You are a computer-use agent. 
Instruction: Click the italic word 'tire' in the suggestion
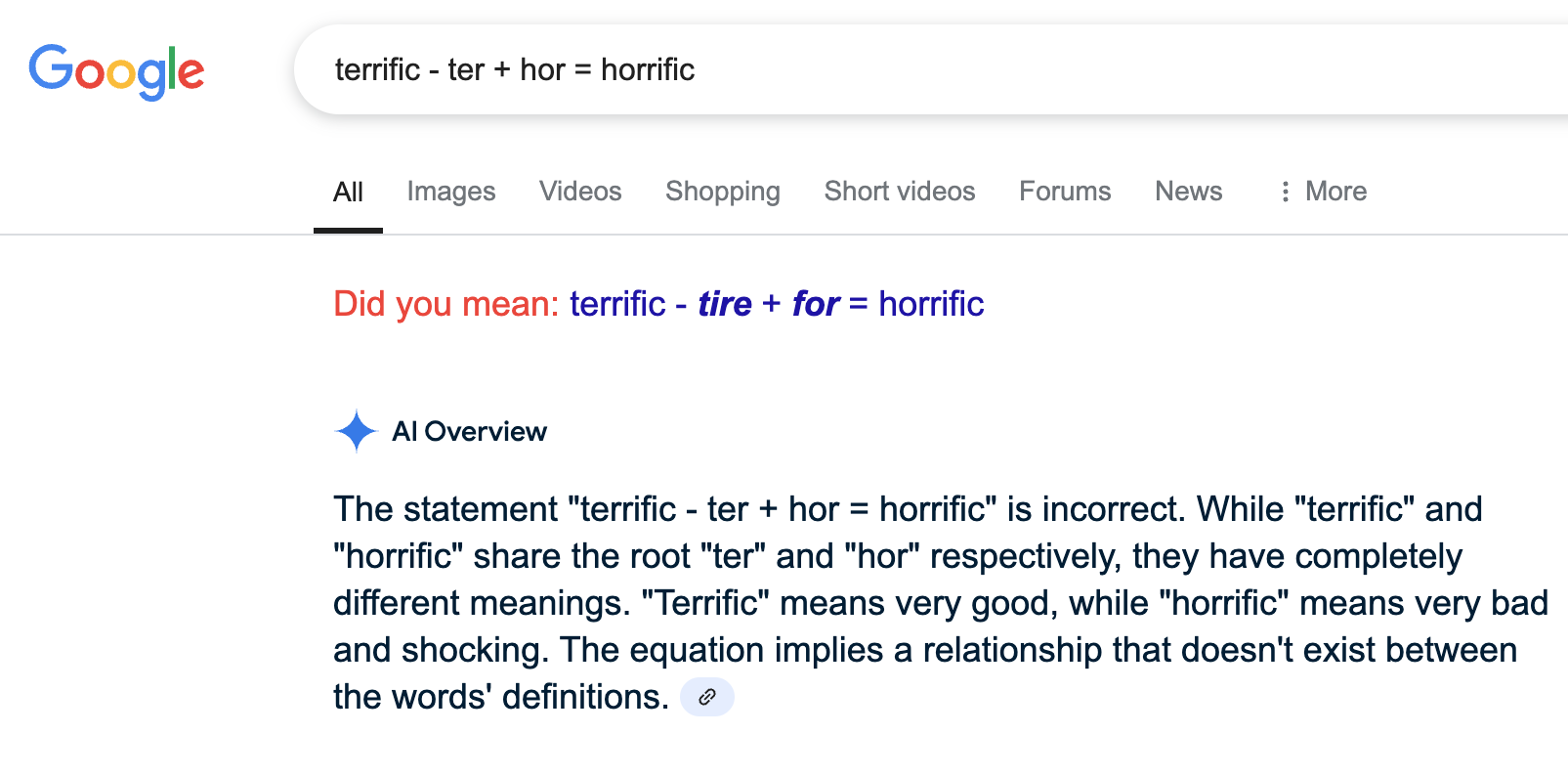(725, 304)
